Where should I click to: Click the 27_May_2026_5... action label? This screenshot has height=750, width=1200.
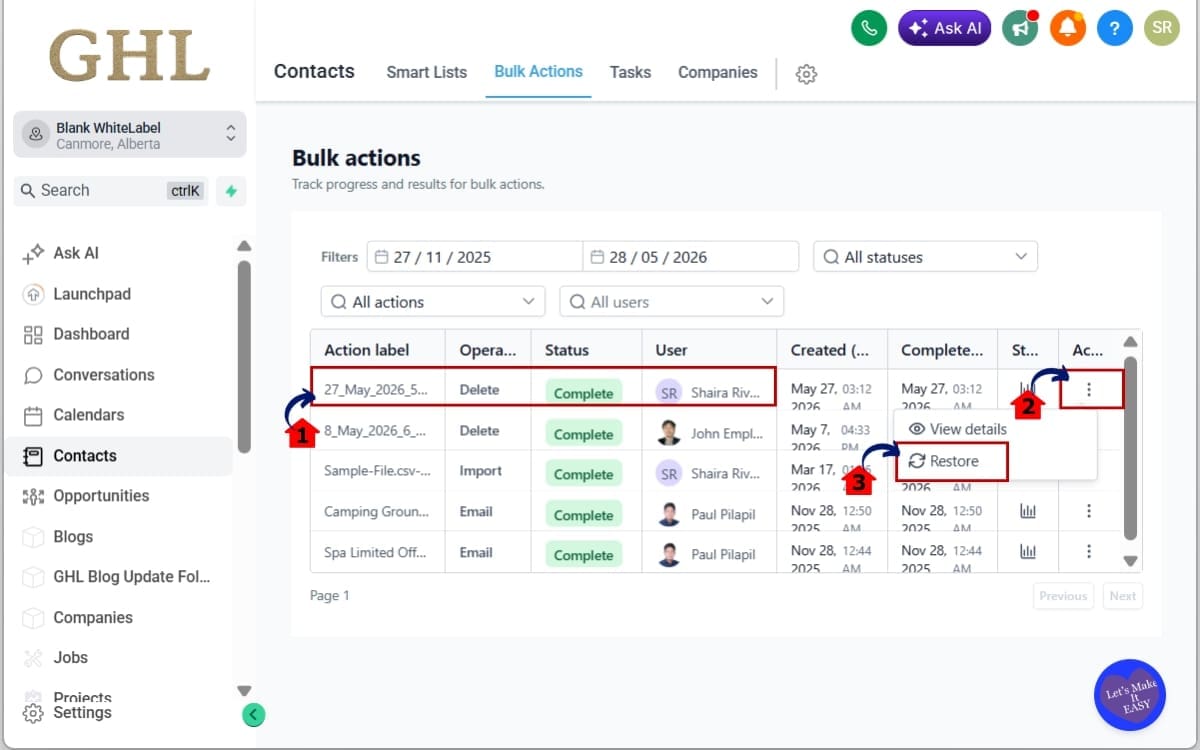click(375, 390)
